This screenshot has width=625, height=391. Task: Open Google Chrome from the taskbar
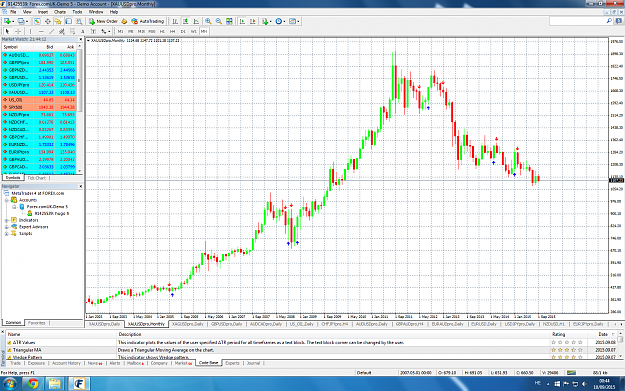[33, 383]
